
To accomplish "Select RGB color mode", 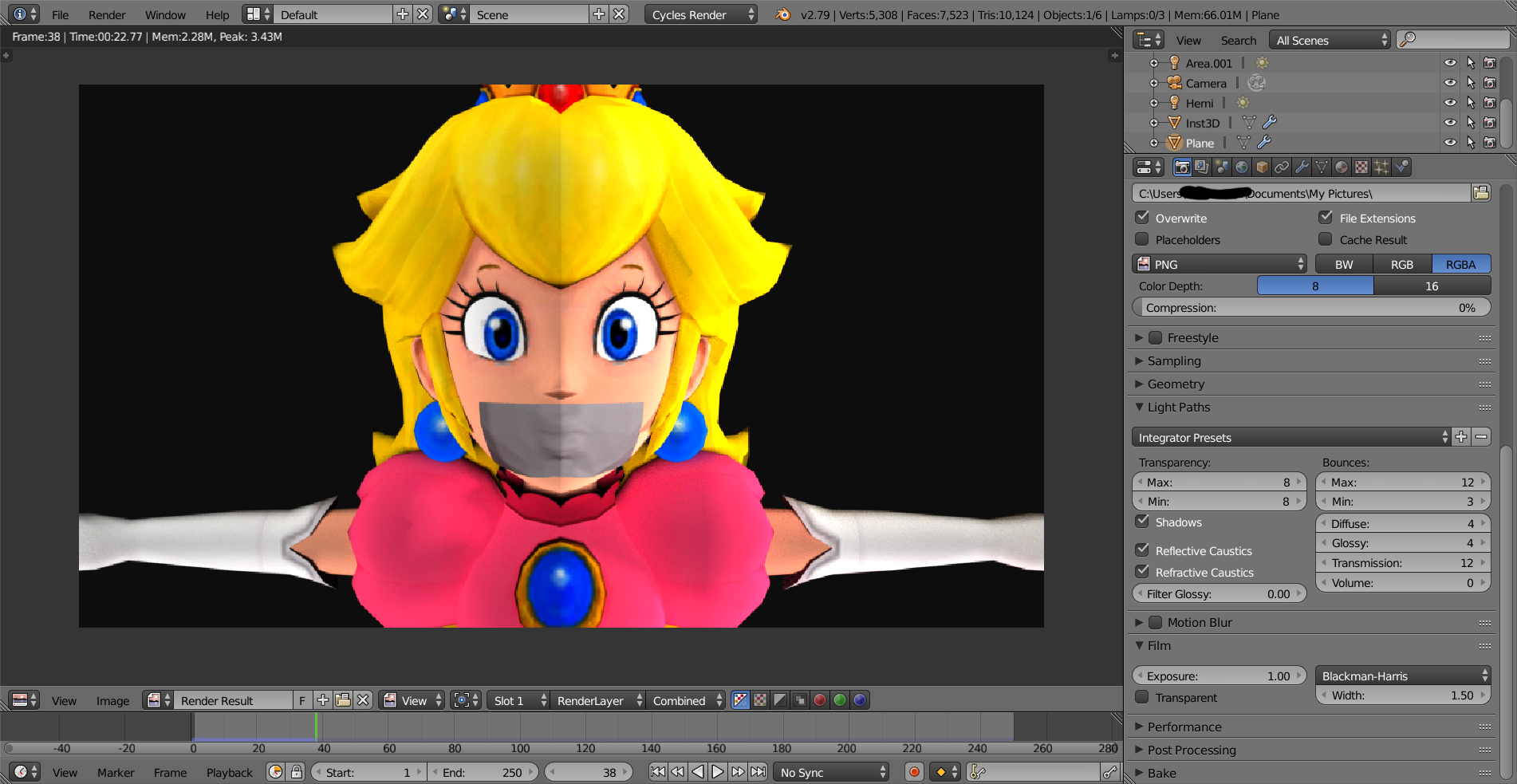I will (x=1402, y=264).
